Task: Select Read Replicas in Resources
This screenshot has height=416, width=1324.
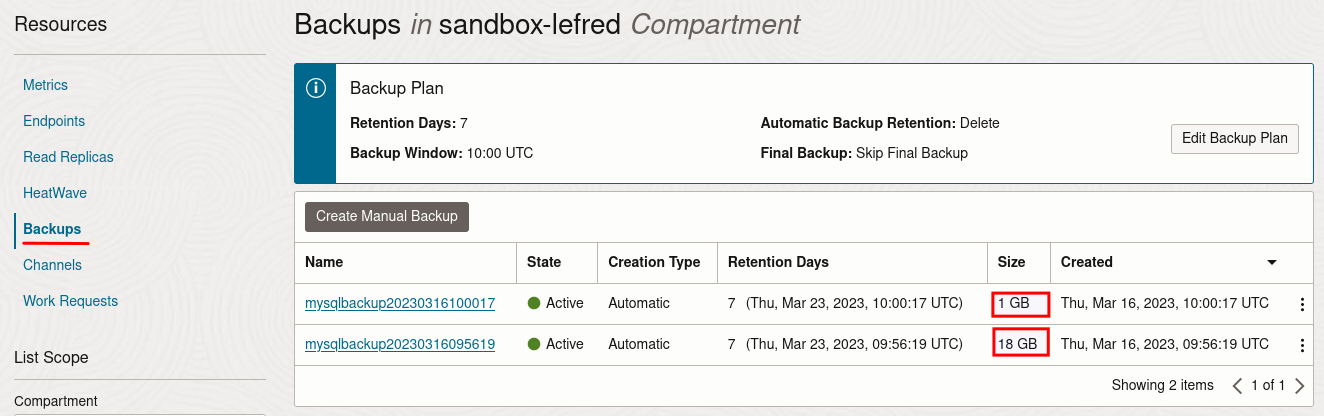Action: point(68,157)
